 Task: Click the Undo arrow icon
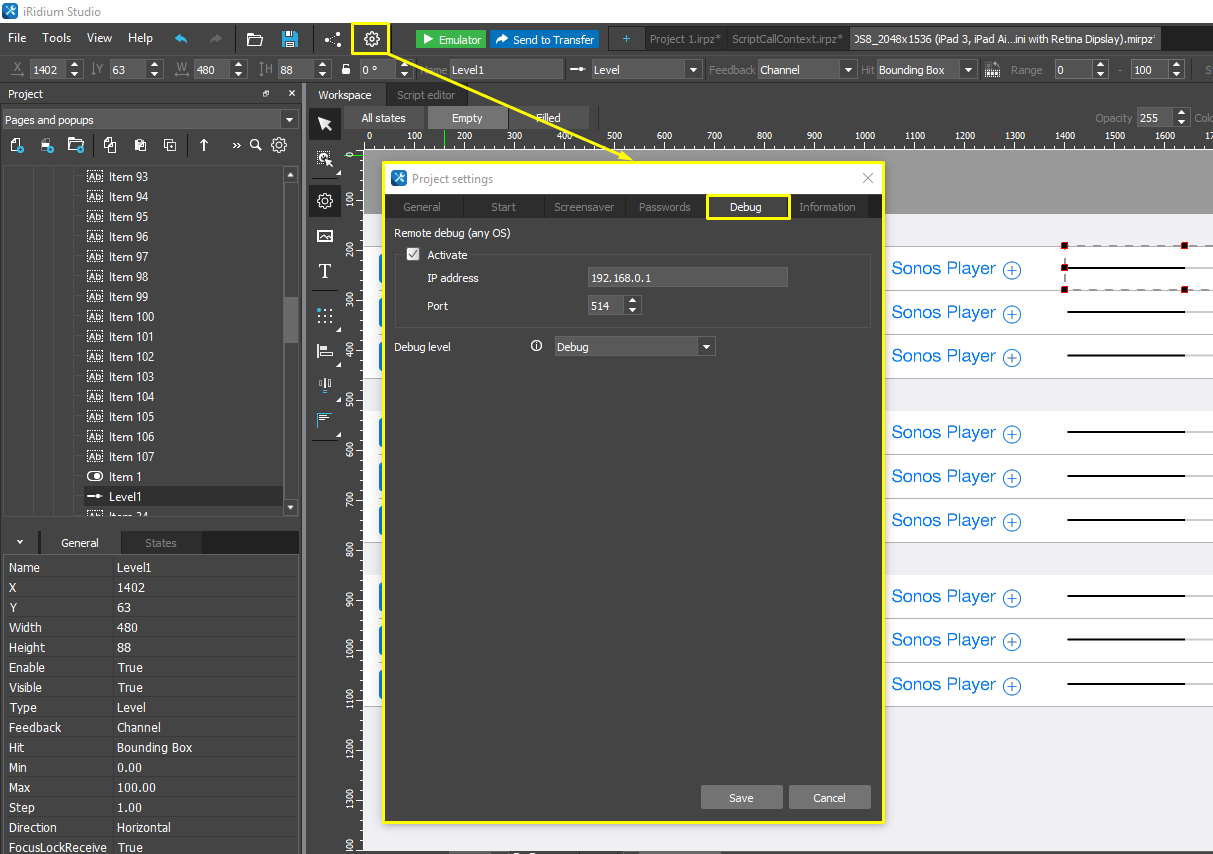click(181, 39)
